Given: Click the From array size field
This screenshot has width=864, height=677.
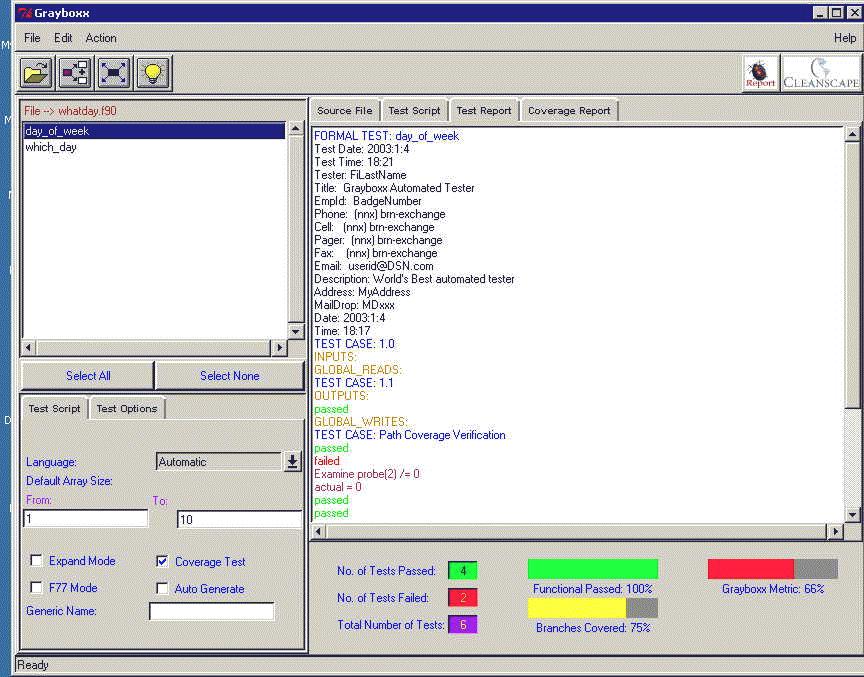Looking at the screenshot, I should (86, 519).
